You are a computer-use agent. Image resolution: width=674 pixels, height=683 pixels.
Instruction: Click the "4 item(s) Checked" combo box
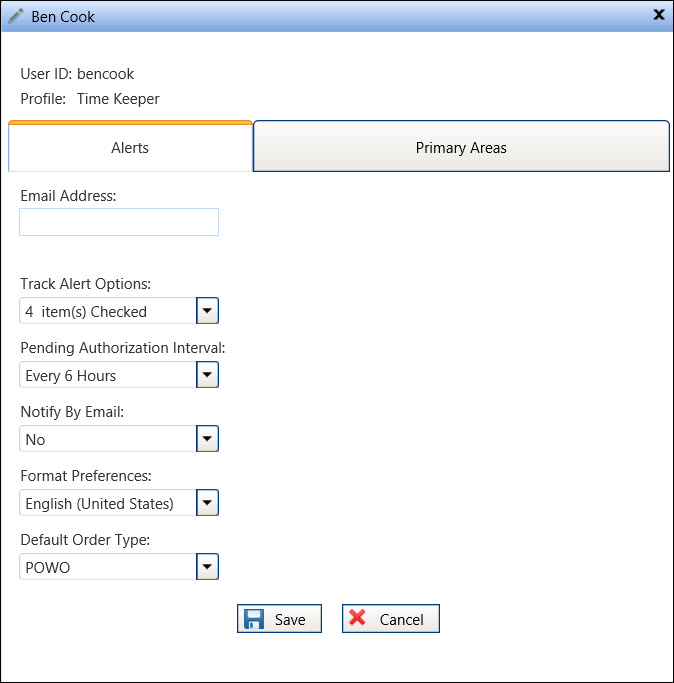click(107, 311)
